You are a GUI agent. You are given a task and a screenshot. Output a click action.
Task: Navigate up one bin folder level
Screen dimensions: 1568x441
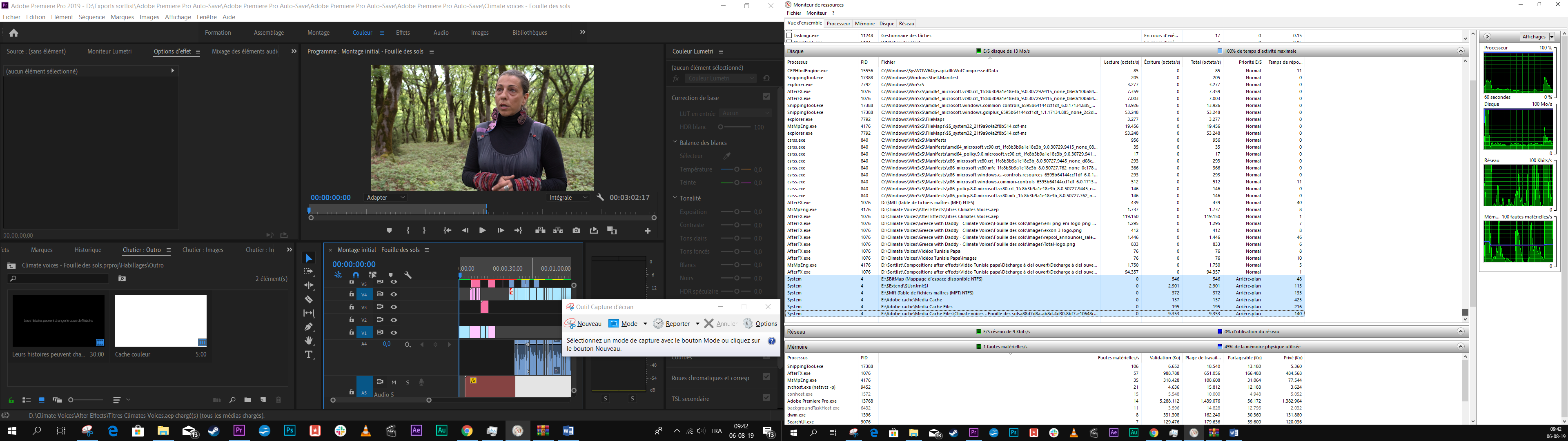click(x=11, y=265)
